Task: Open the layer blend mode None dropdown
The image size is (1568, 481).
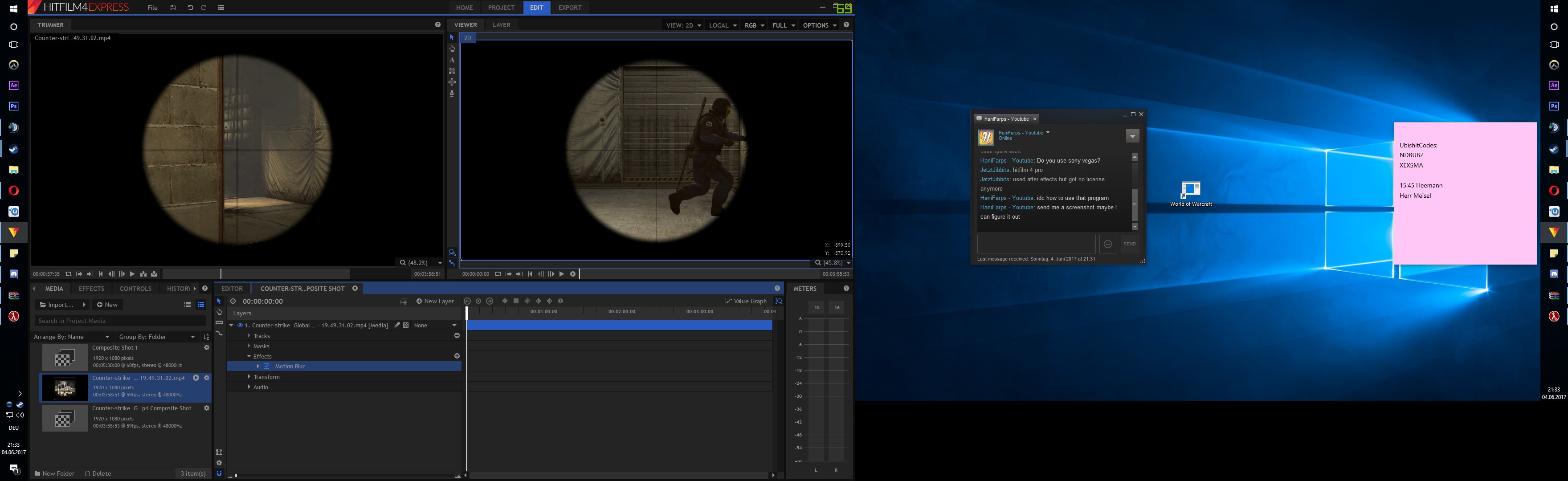Action: [x=435, y=325]
